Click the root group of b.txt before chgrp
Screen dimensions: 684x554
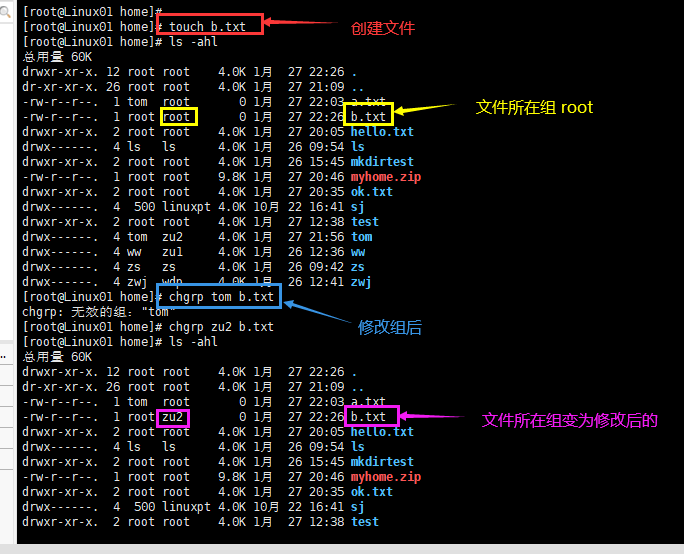[x=176, y=117]
